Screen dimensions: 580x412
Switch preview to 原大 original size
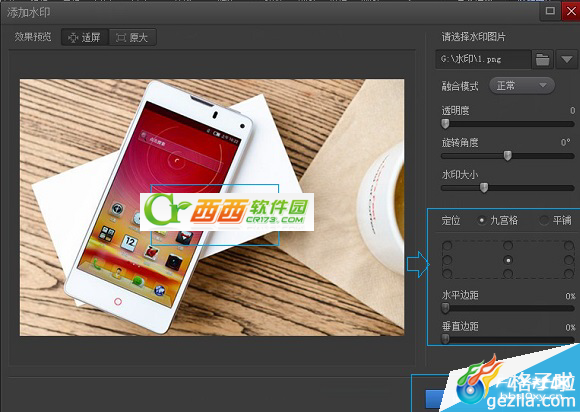click(x=132, y=37)
